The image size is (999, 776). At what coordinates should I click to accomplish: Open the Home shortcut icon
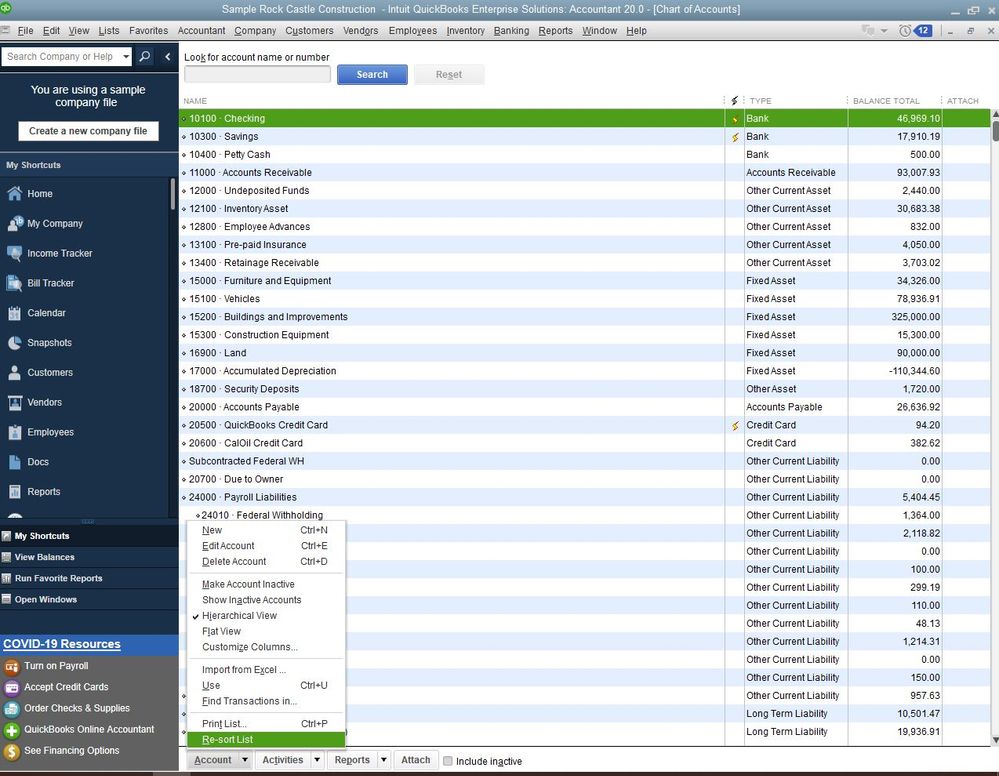click(x=14, y=194)
